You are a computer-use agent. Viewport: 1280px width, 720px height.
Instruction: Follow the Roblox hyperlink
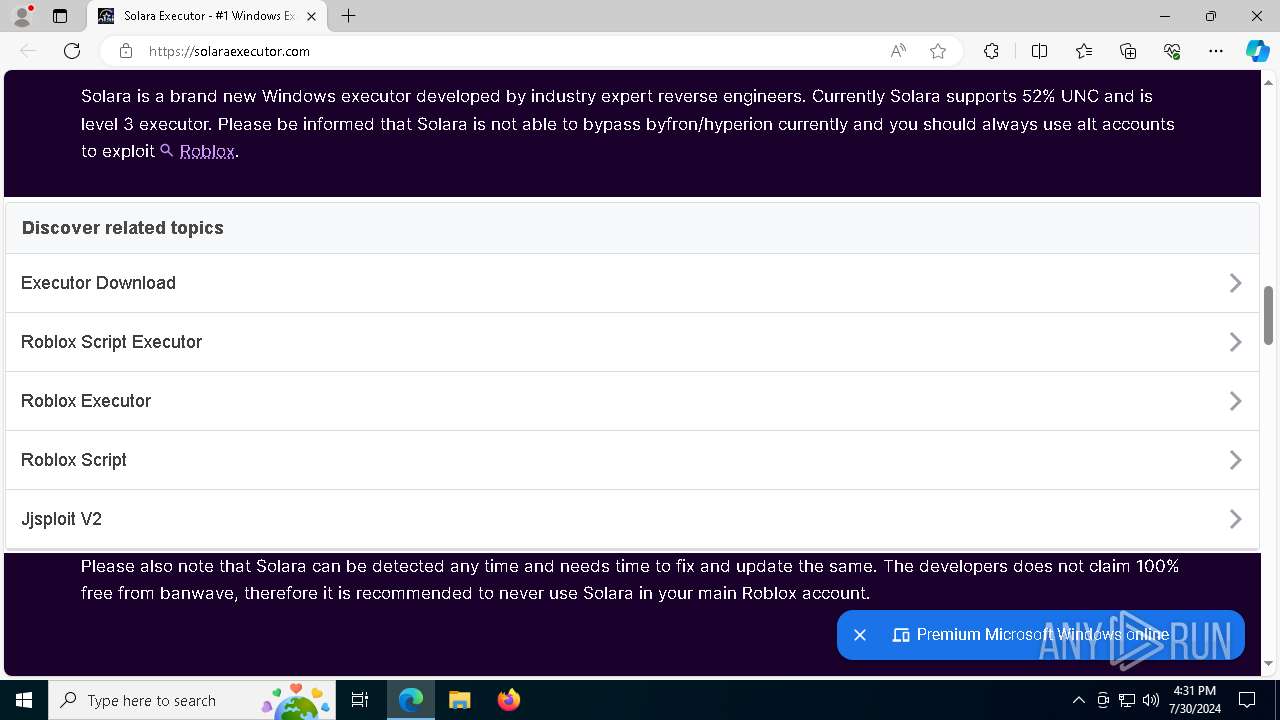click(x=206, y=152)
